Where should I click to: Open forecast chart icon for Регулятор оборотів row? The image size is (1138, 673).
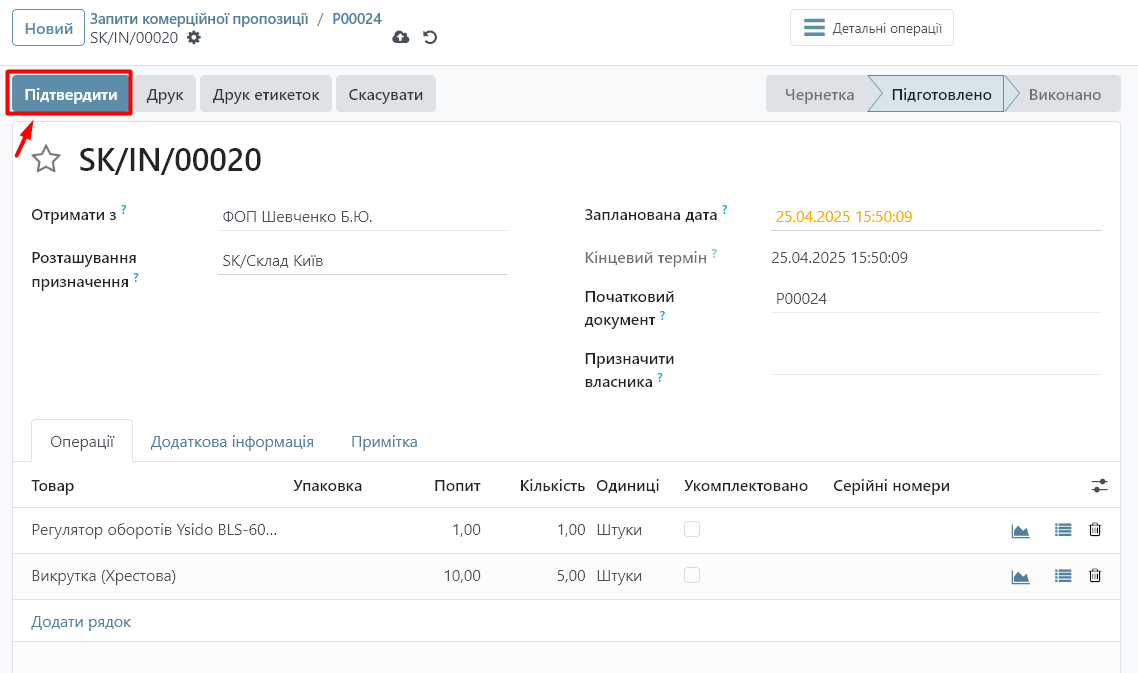[1020, 530]
